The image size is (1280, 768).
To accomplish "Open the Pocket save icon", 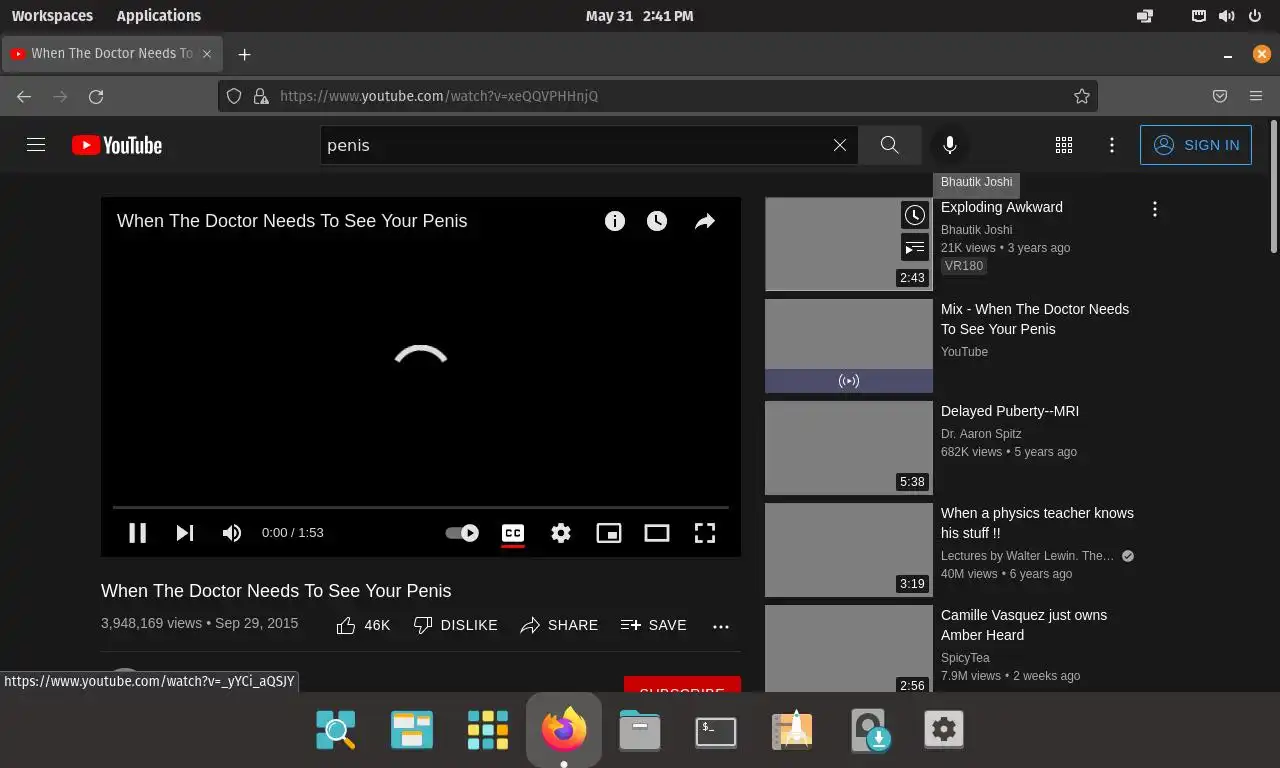I will tap(1220, 96).
